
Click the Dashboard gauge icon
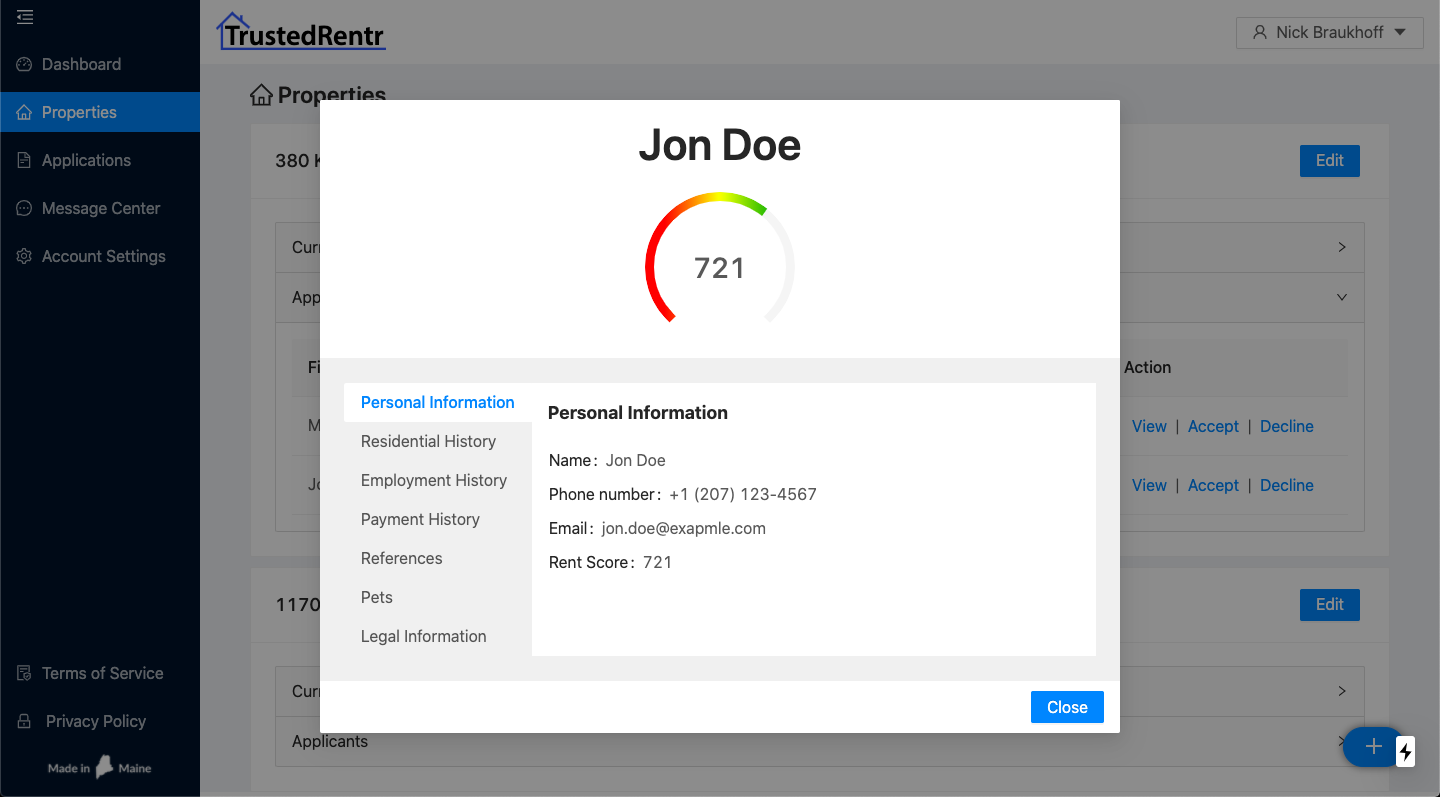tap(25, 64)
